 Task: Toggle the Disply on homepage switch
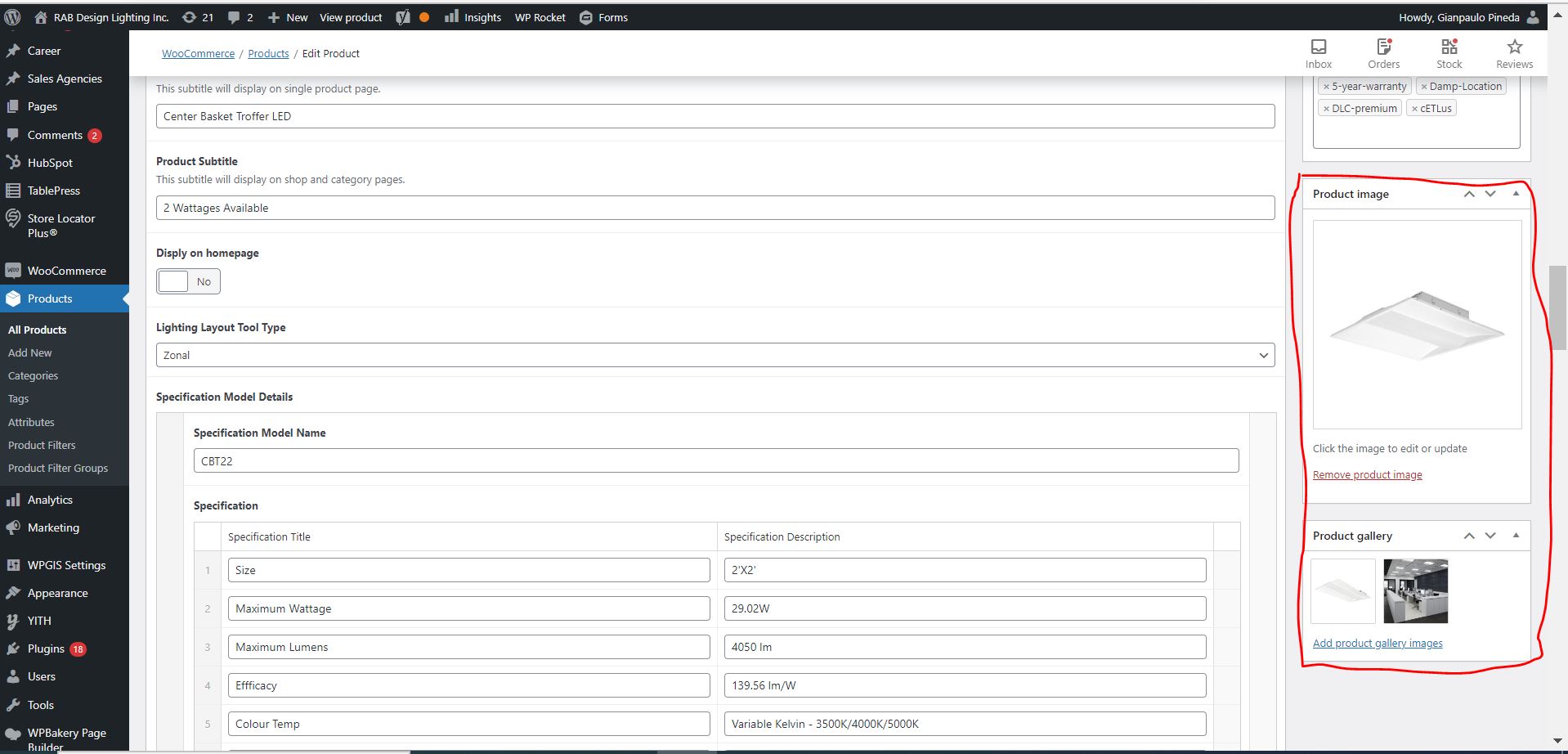point(188,281)
